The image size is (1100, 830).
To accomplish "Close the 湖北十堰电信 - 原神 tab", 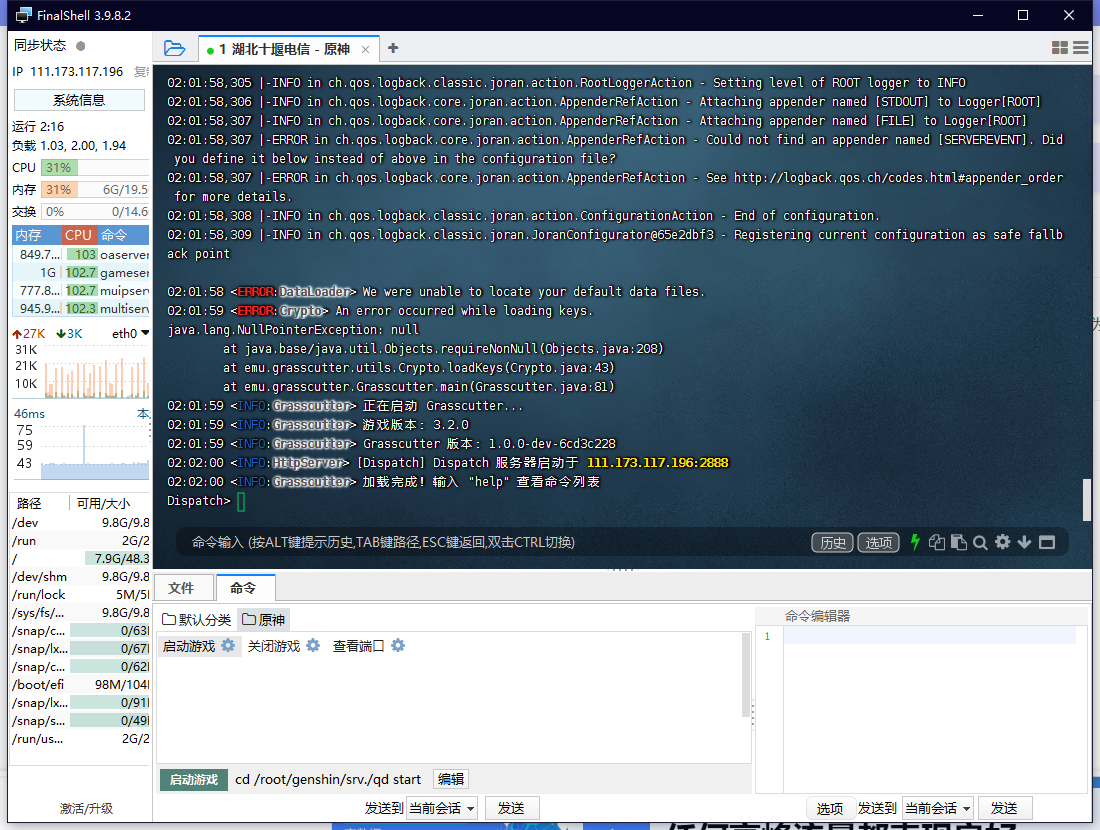I will tap(365, 49).
